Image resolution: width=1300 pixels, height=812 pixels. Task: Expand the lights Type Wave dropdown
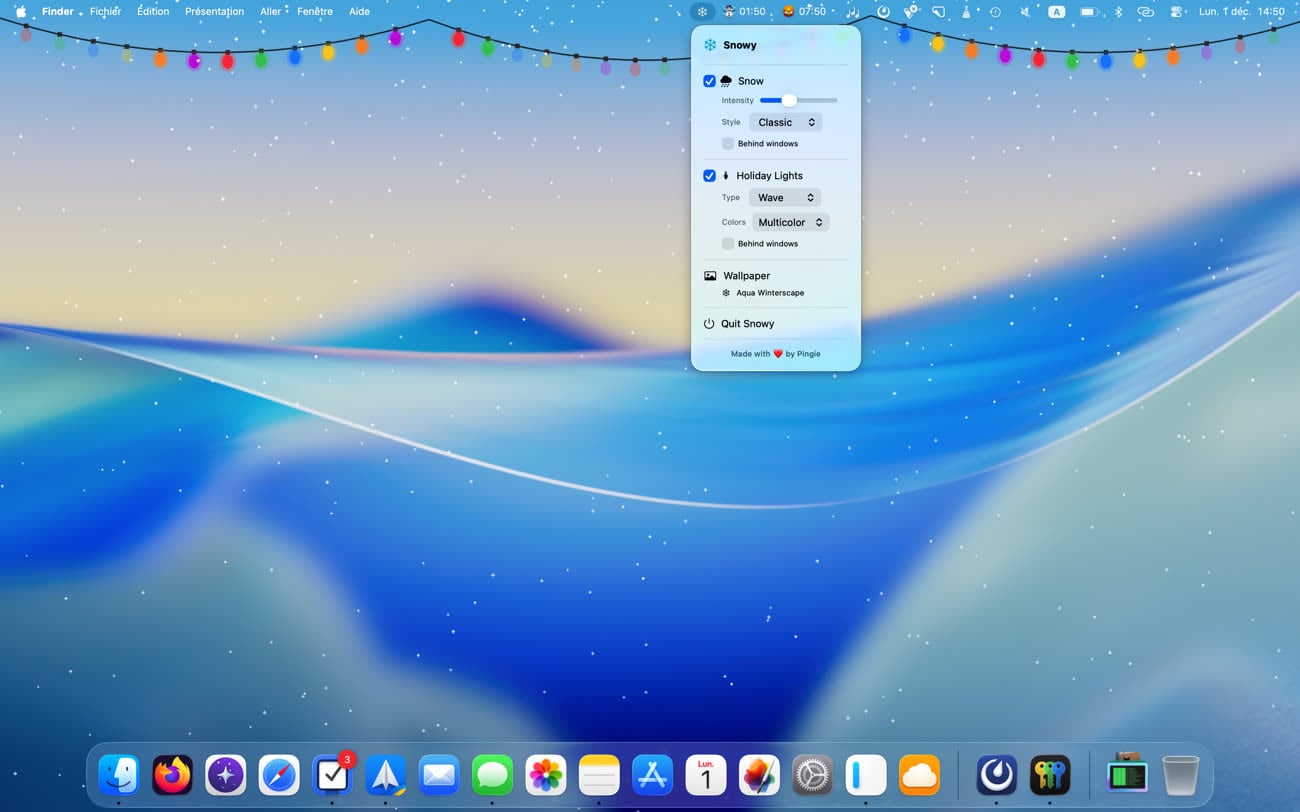[785, 198]
